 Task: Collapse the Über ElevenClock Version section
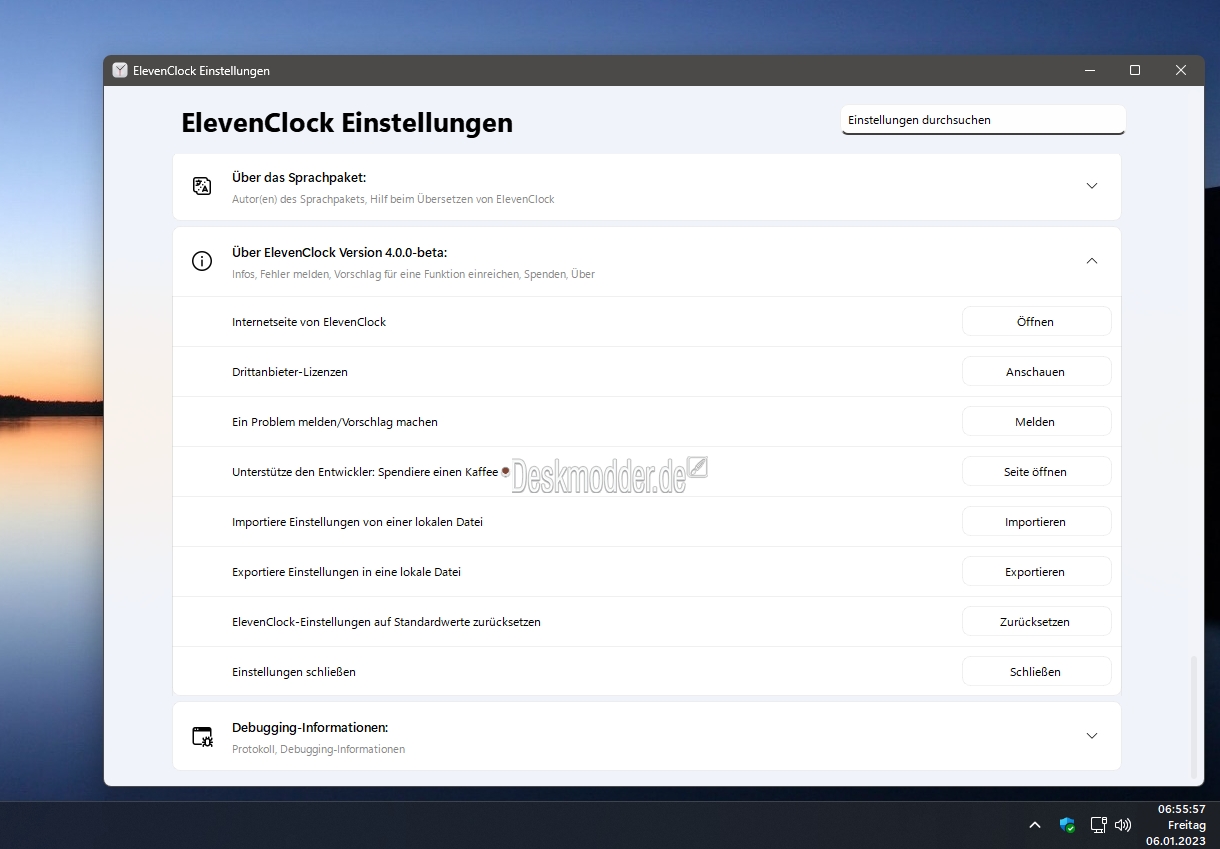1092,261
